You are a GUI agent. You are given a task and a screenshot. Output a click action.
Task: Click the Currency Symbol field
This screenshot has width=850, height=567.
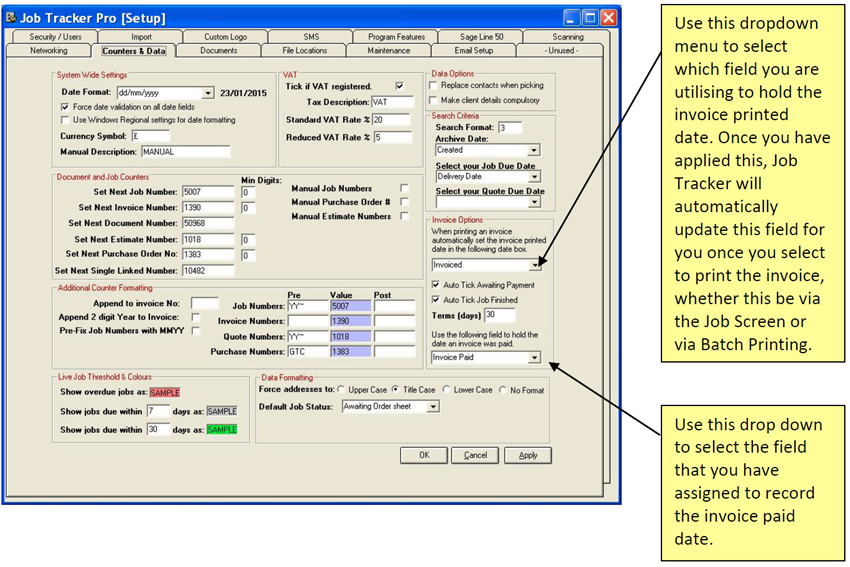(151, 136)
